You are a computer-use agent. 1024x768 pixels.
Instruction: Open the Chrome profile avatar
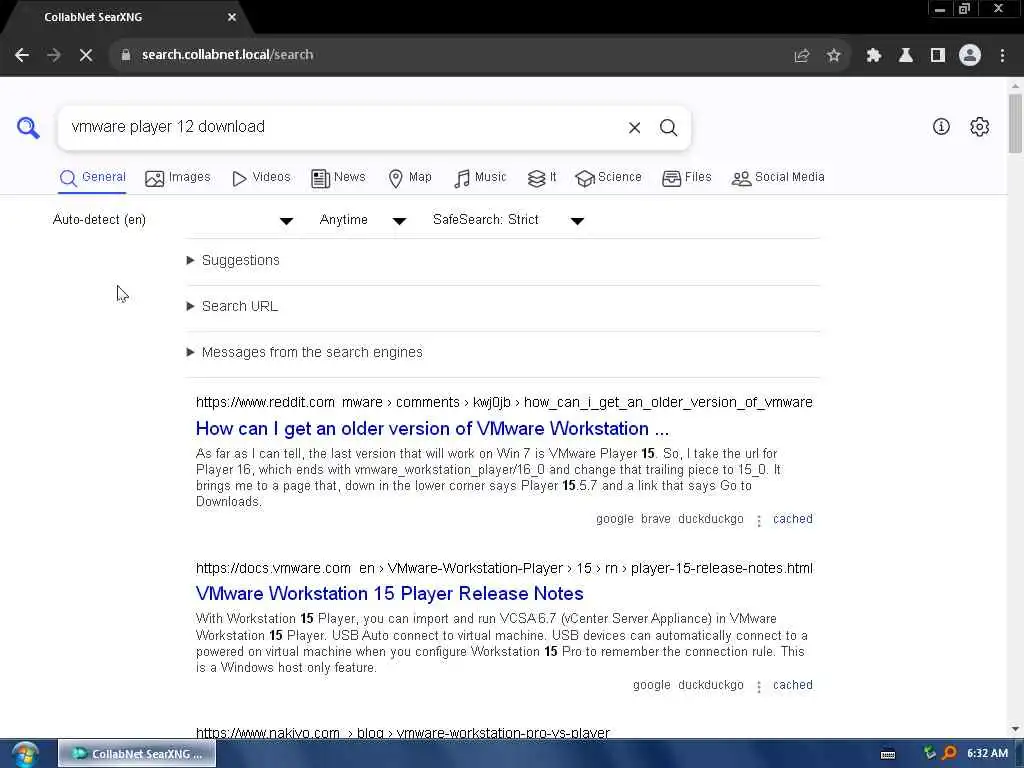pyautogui.click(x=970, y=55)
